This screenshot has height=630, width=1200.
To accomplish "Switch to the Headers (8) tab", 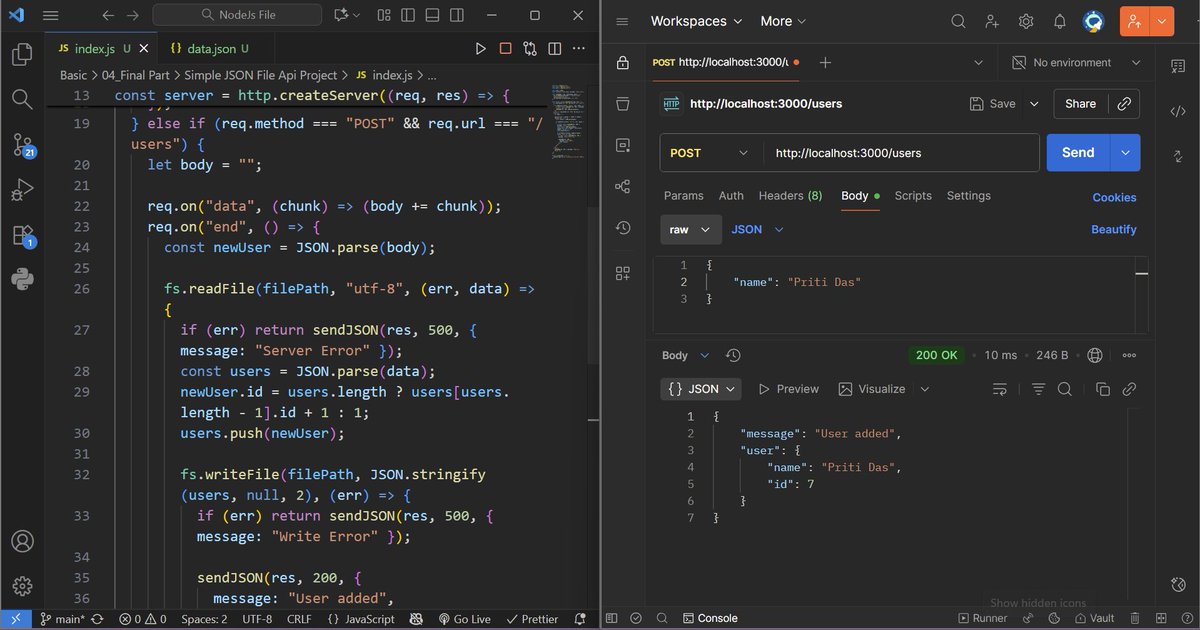I will pos(790,195).
